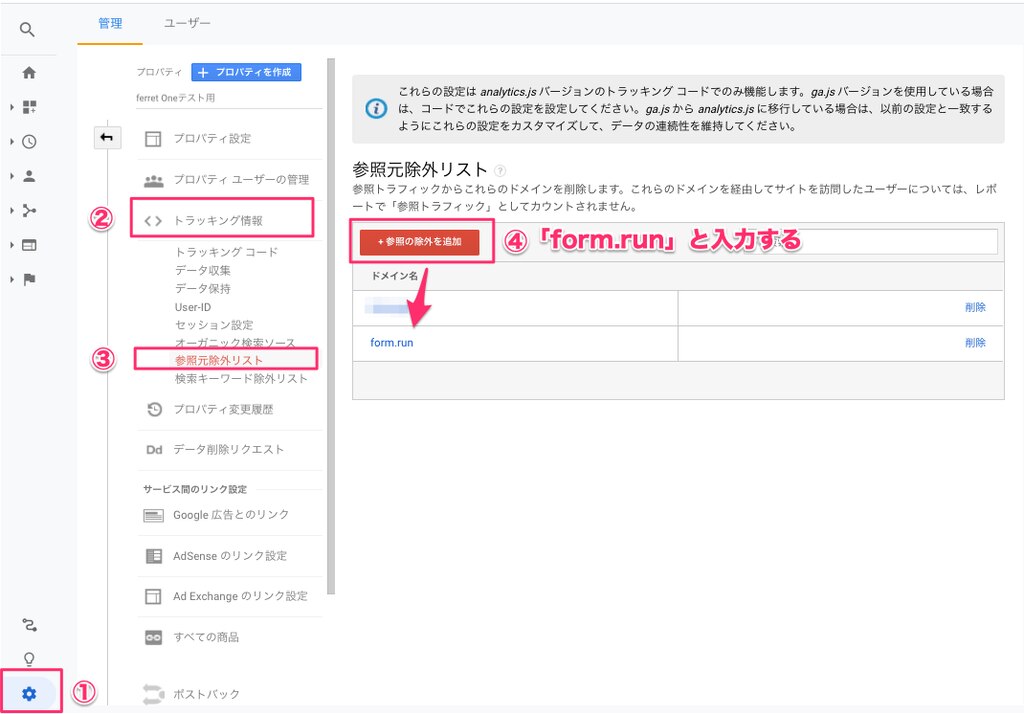
Task: Open the Realtime clock icon report
Action: coord(29,142)
